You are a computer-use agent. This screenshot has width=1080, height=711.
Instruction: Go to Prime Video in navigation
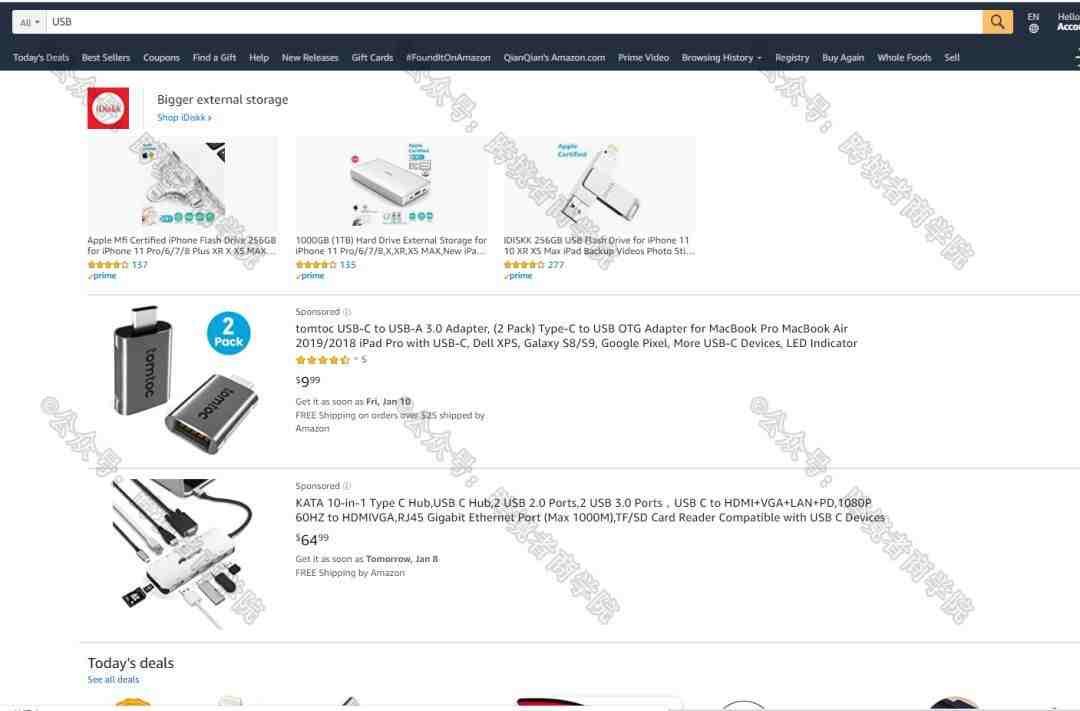click(x=643, y=58)
